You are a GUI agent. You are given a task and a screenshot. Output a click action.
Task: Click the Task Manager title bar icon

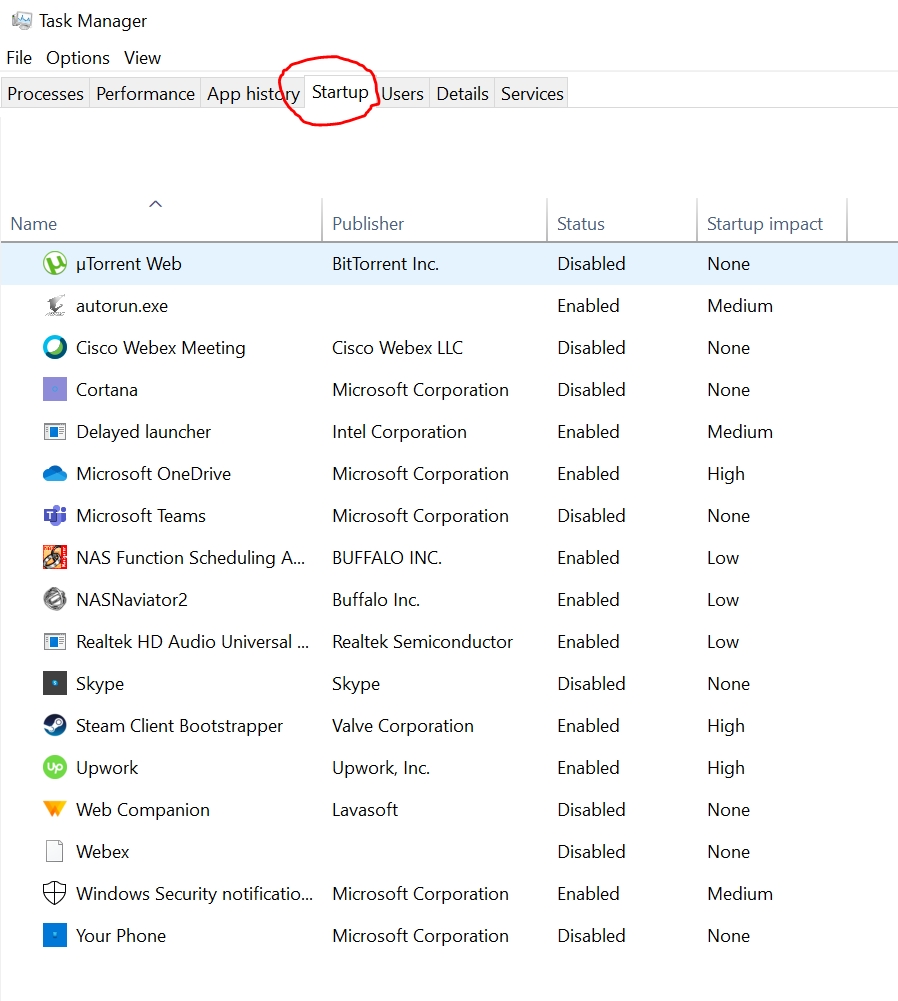21,20
